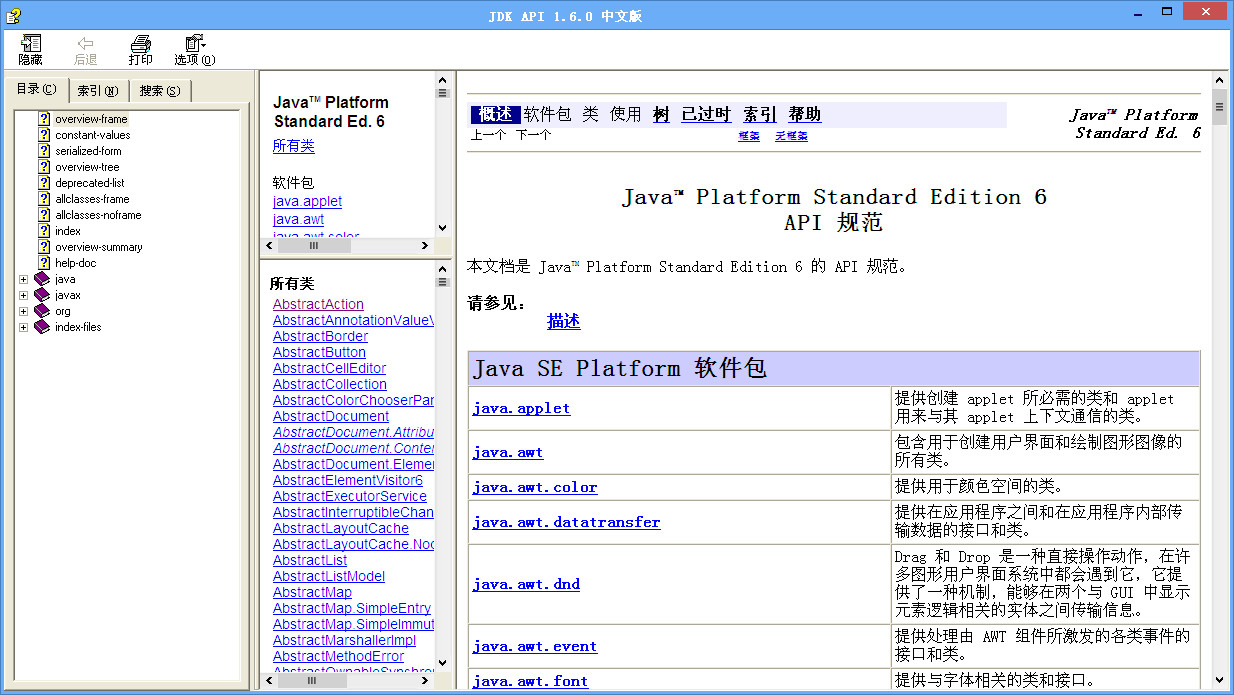Open the java.awt link in packages frame
This screenshot has width=1234, height=695.
pyautogui.click(x=298, y=219)
